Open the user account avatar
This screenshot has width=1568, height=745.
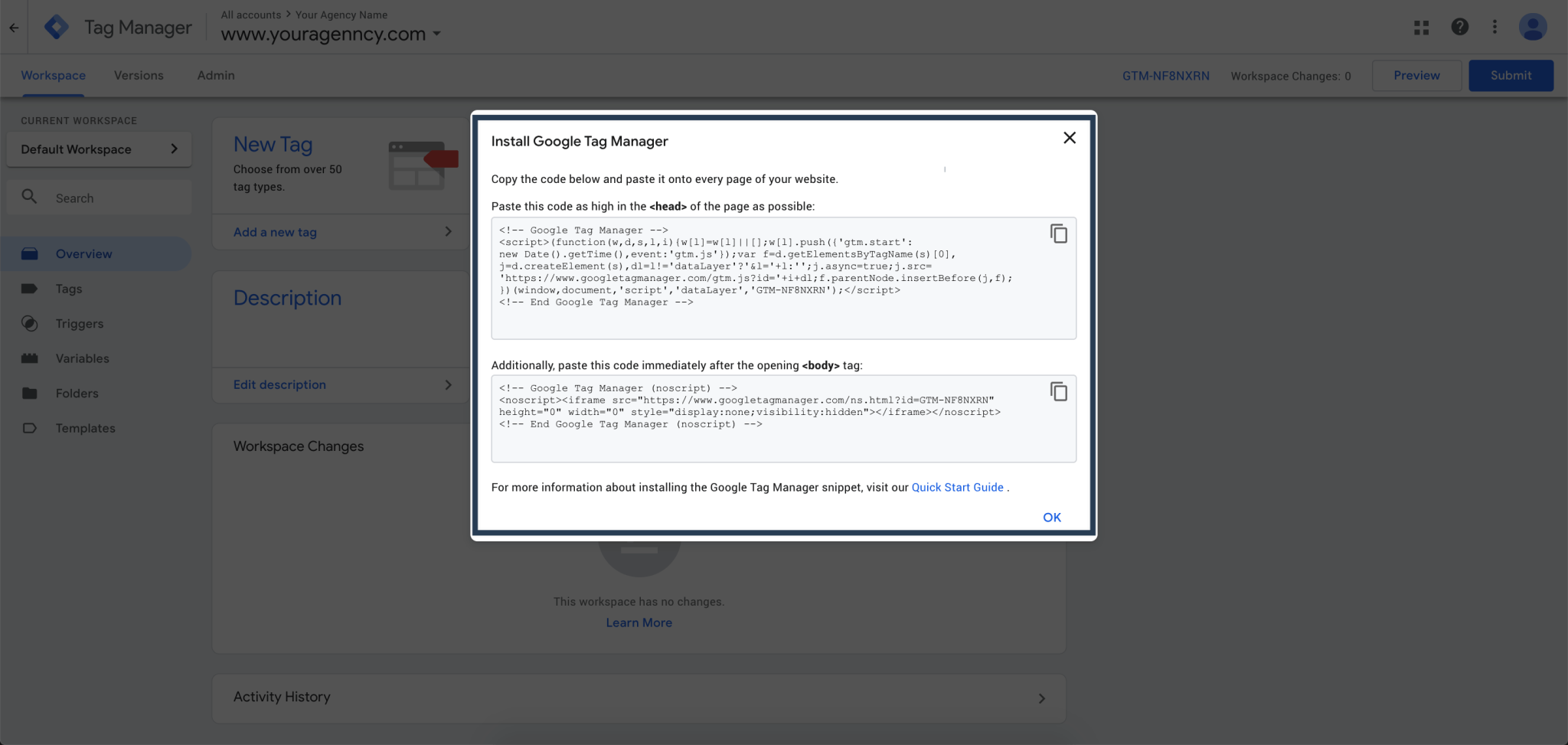[1533, 27]
